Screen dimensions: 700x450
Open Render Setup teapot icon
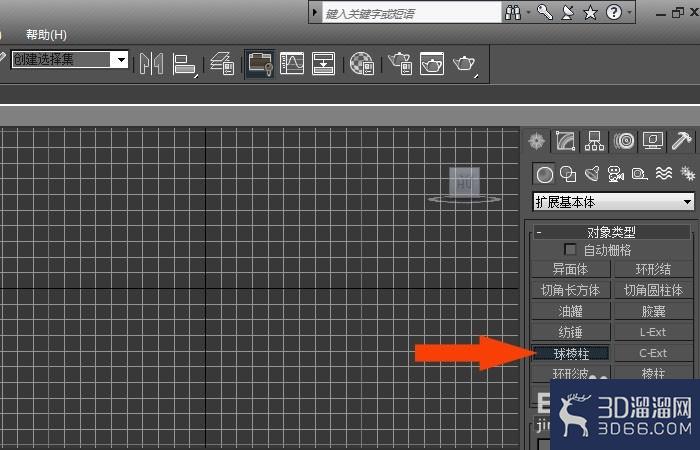[x=400, y=63]
